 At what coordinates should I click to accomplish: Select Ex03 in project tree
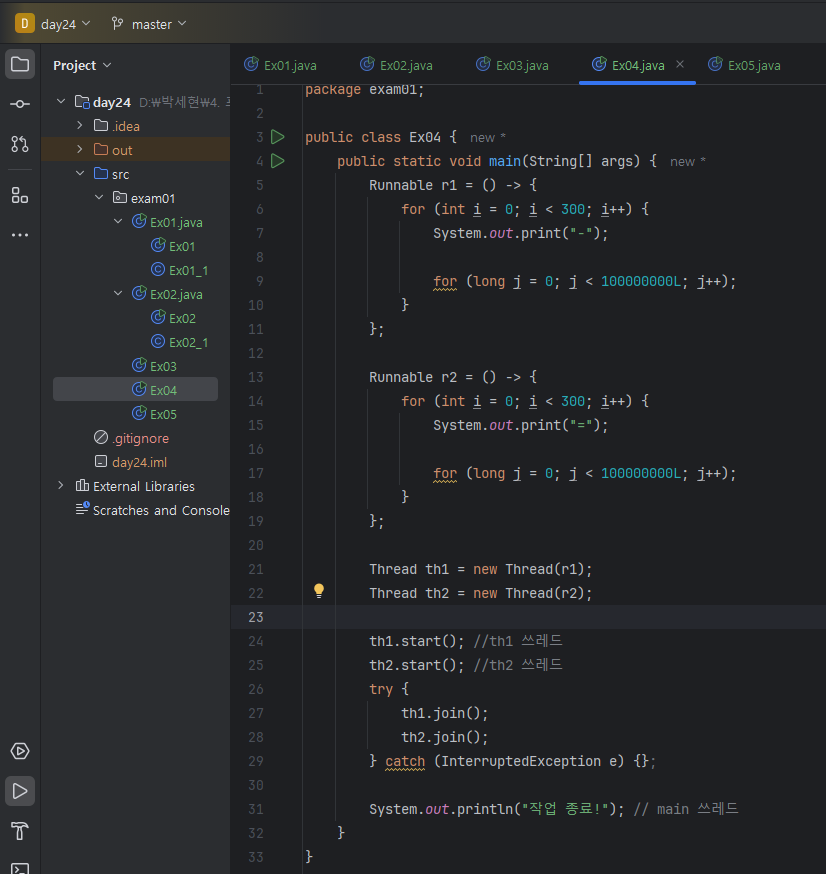(x=154, y=366)
